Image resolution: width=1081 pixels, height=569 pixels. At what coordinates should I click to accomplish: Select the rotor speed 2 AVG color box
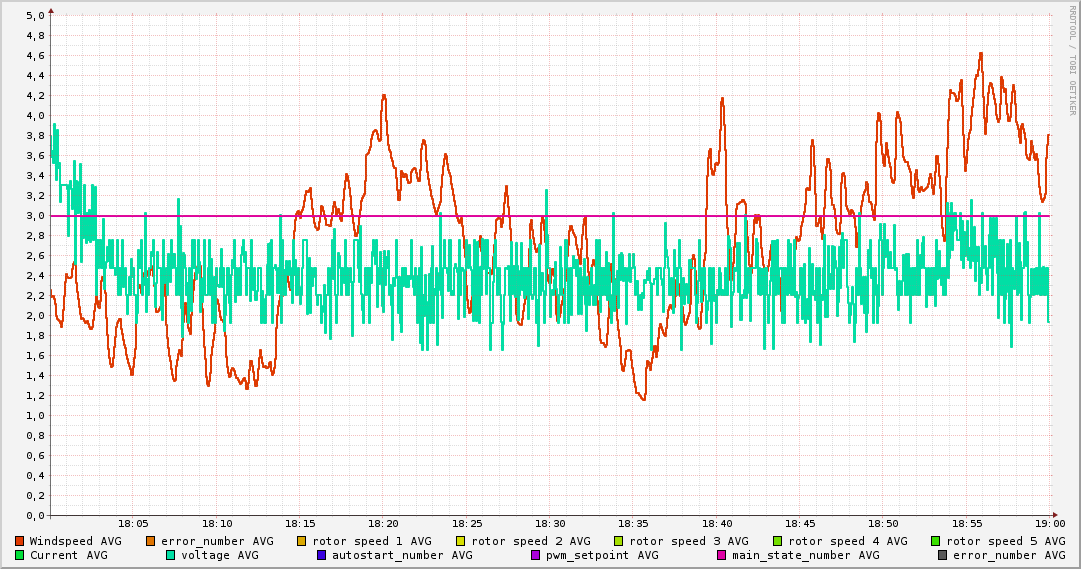460,541
